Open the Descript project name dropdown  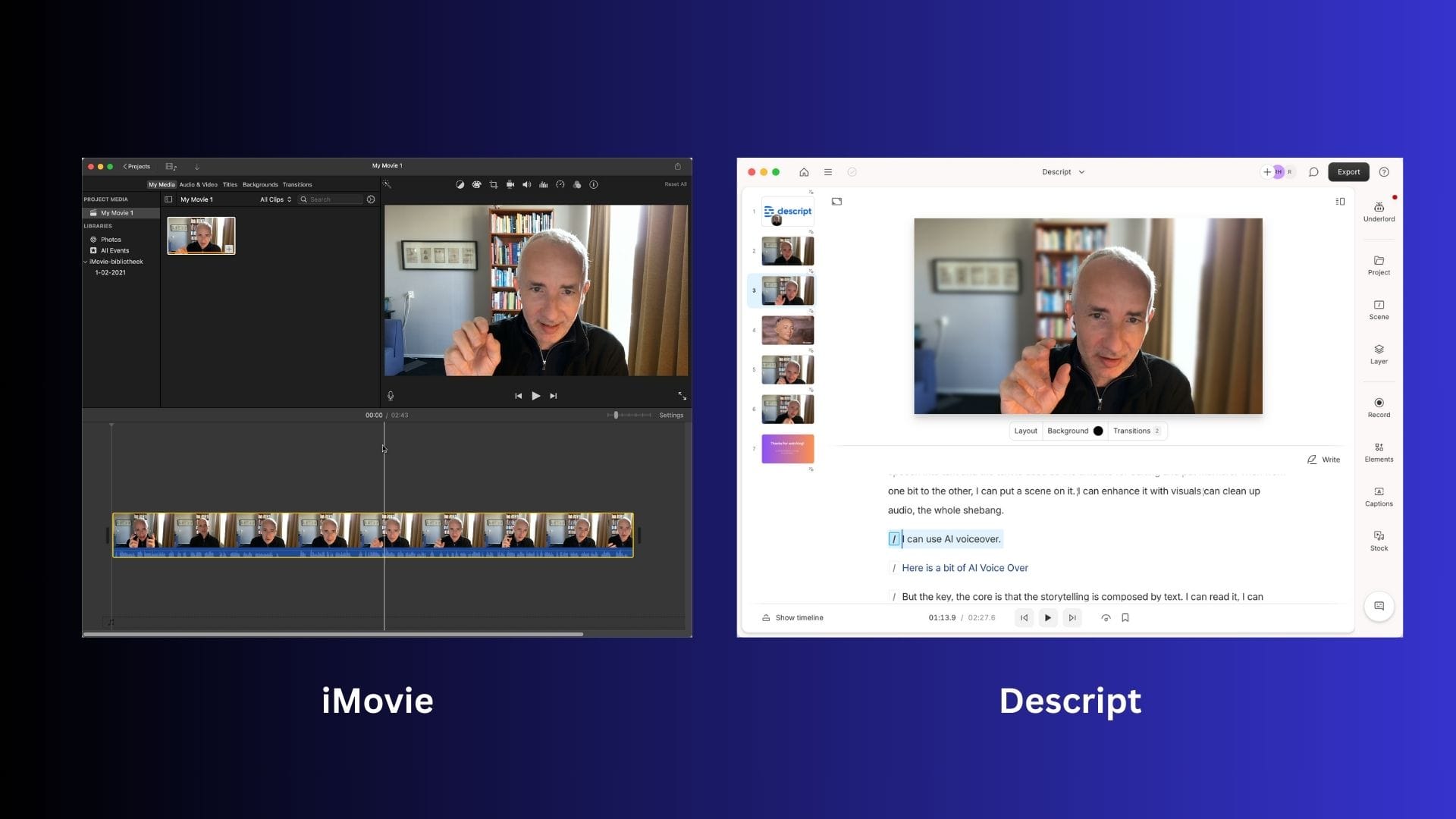coord(1062,172)
